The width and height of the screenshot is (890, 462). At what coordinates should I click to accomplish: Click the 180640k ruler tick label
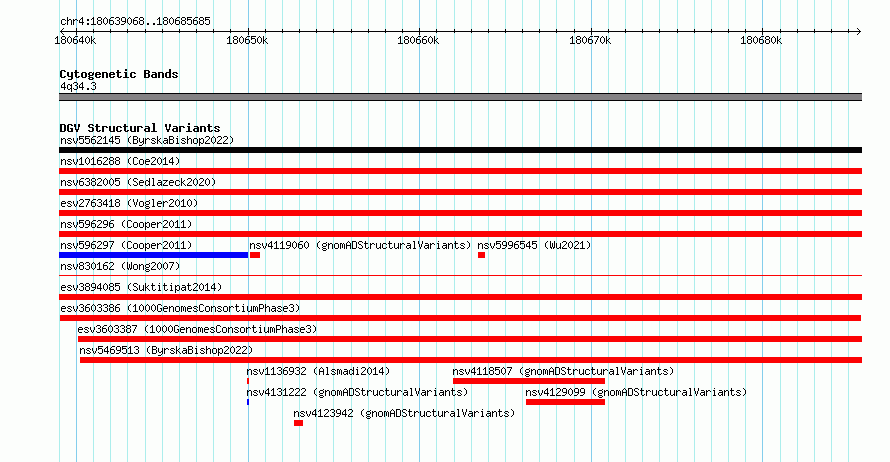(x=75, y=40)
